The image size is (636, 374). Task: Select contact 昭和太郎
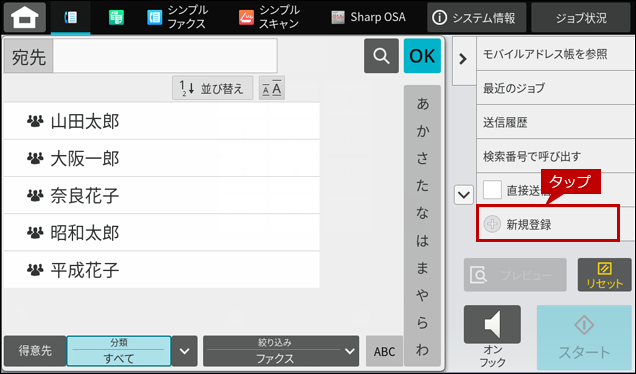161,232
